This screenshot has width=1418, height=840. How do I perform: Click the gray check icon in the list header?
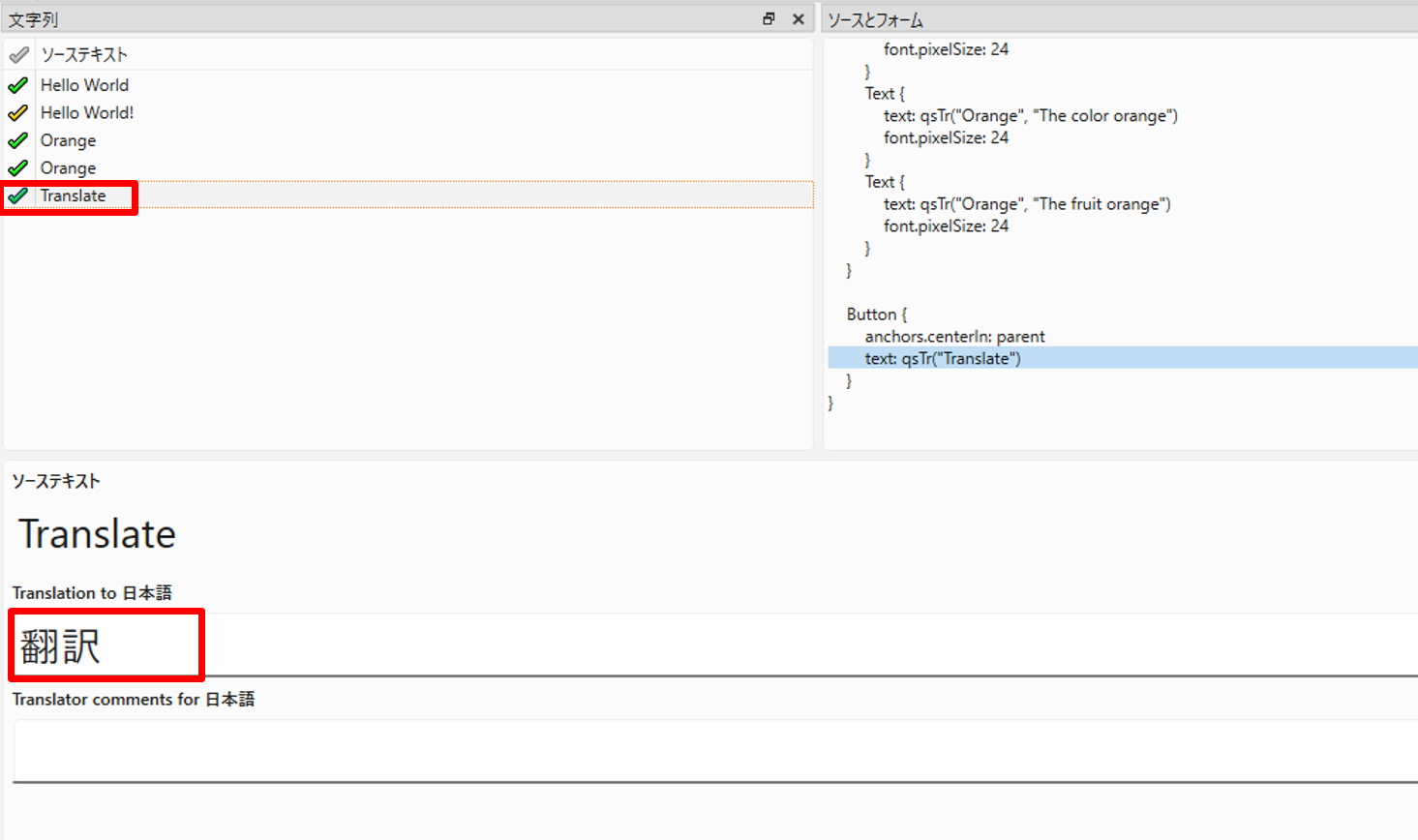(x=18, y=55)
